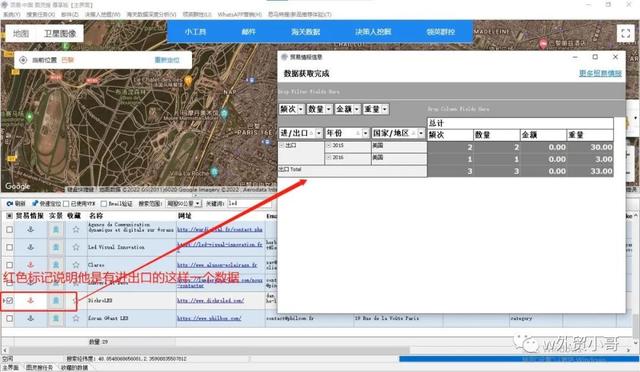The width and height of the screenshot is (640, 372).
Task: Click the quick locate pin icon
Action: pyautogui.click(x=35, y=203)
